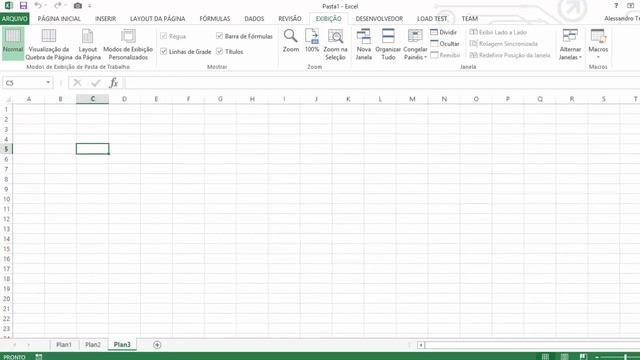Switch to LAYOUT DA PÁGINA tab
Image resolution: width=640 pixels, height=360 pixels.
[158, 19]
